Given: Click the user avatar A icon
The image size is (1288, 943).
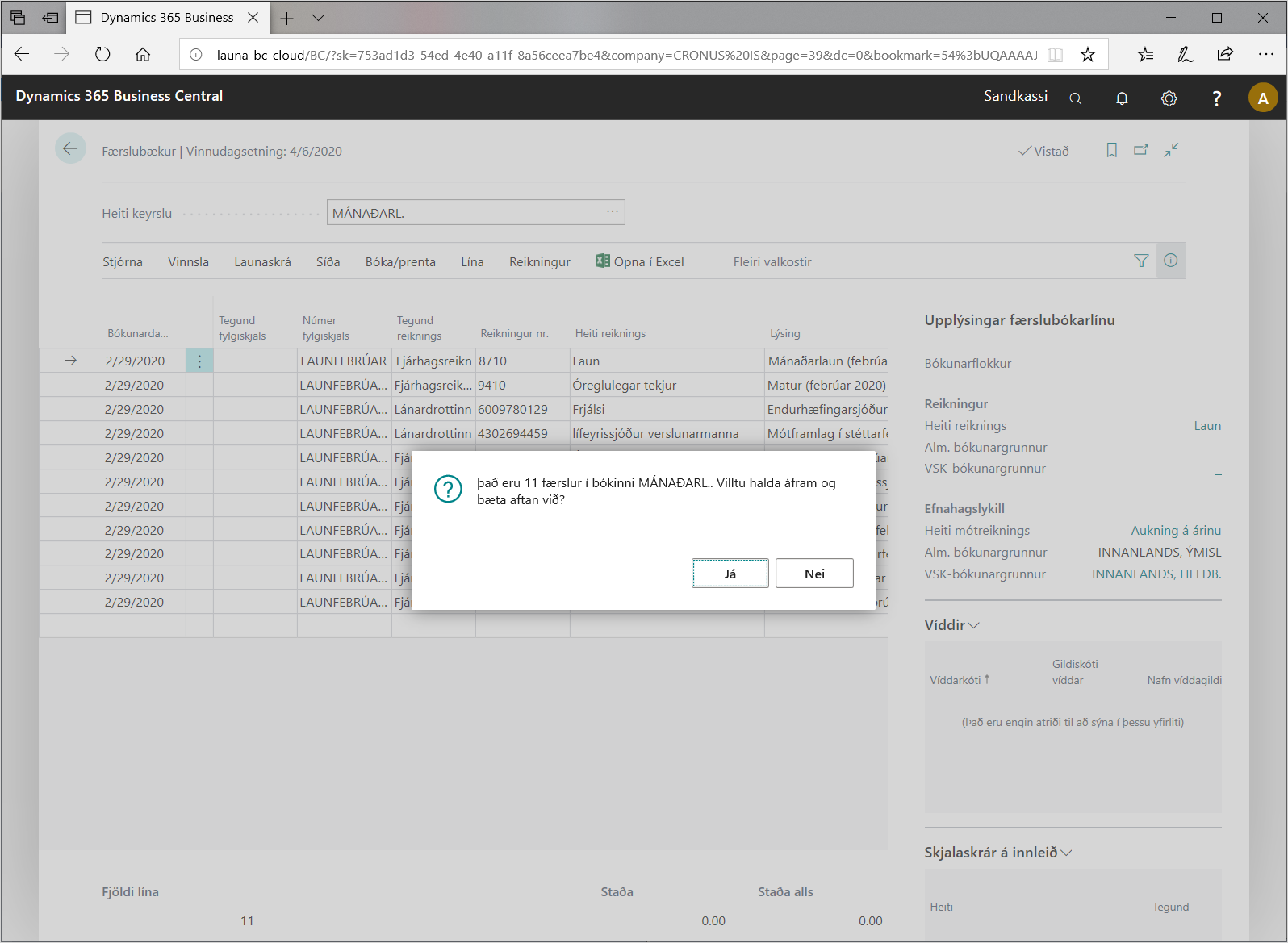Looking at the screenshot, I should tap(1262, 98).
